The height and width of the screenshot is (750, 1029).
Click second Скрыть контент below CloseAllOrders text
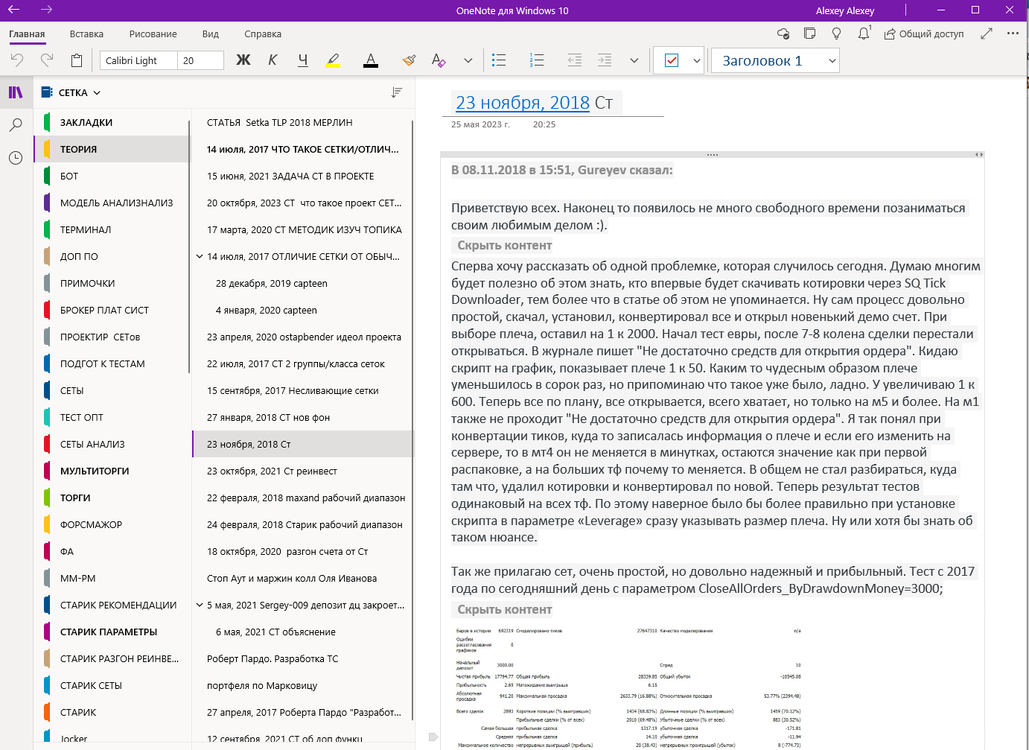504,610
